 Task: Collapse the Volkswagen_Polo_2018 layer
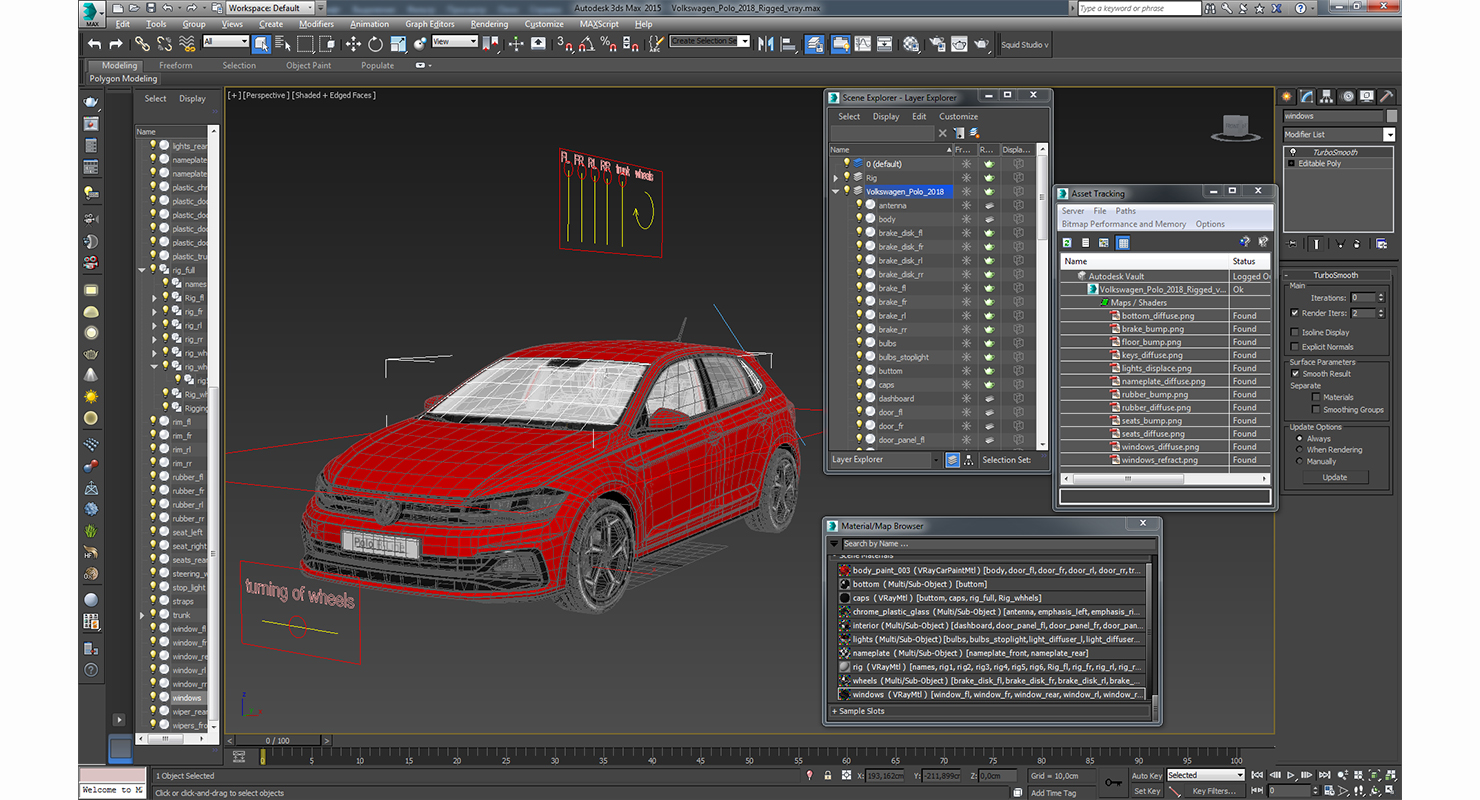836,191
